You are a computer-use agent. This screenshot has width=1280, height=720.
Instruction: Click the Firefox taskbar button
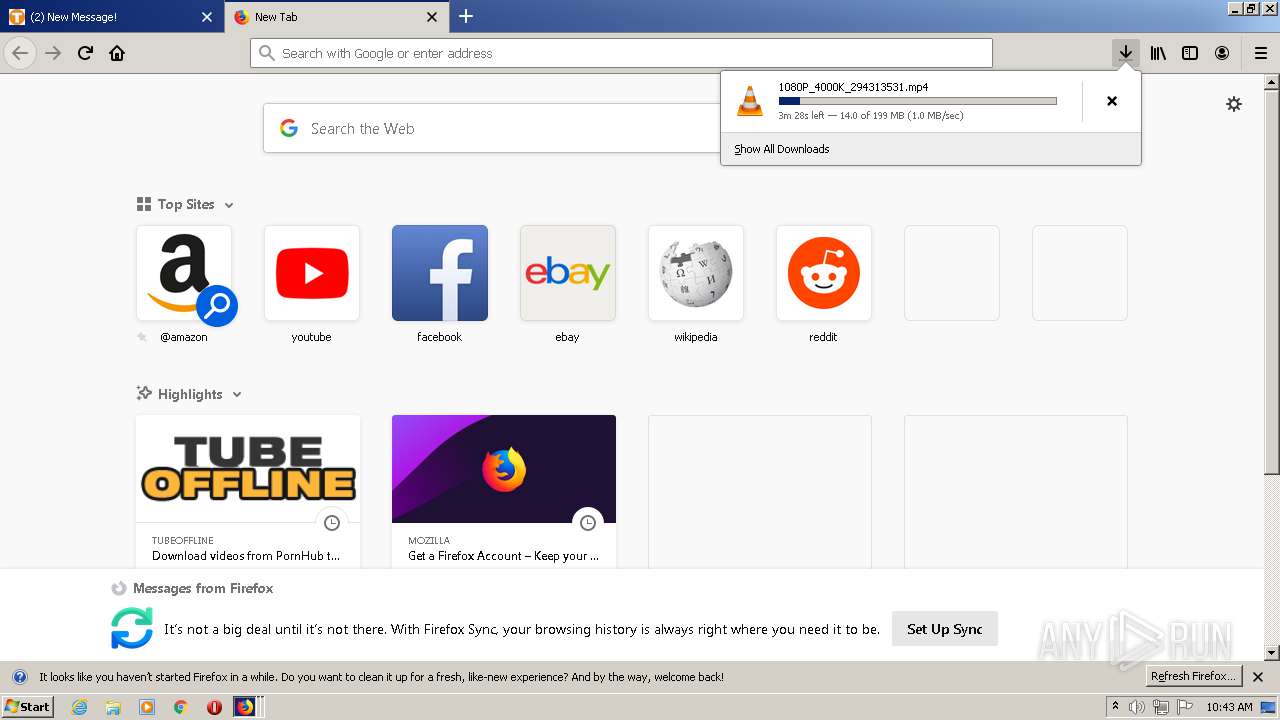245,707
